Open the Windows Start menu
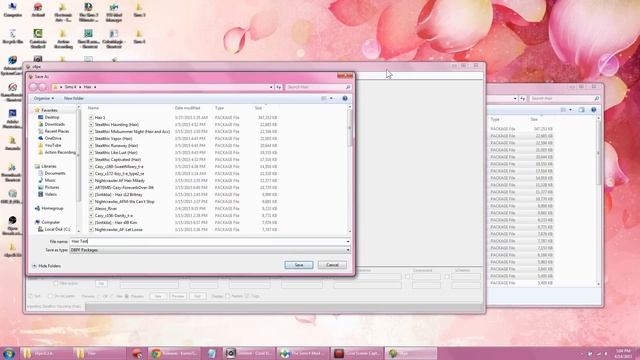The image size is (640, 360). [9, 353]
